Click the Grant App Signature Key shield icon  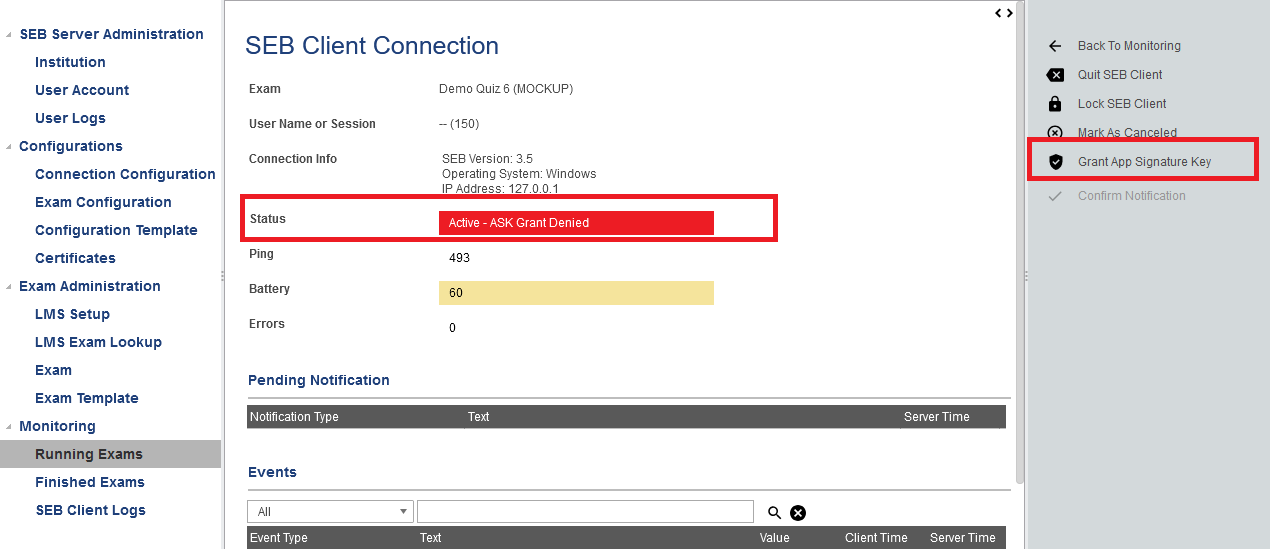point(1055,162)
